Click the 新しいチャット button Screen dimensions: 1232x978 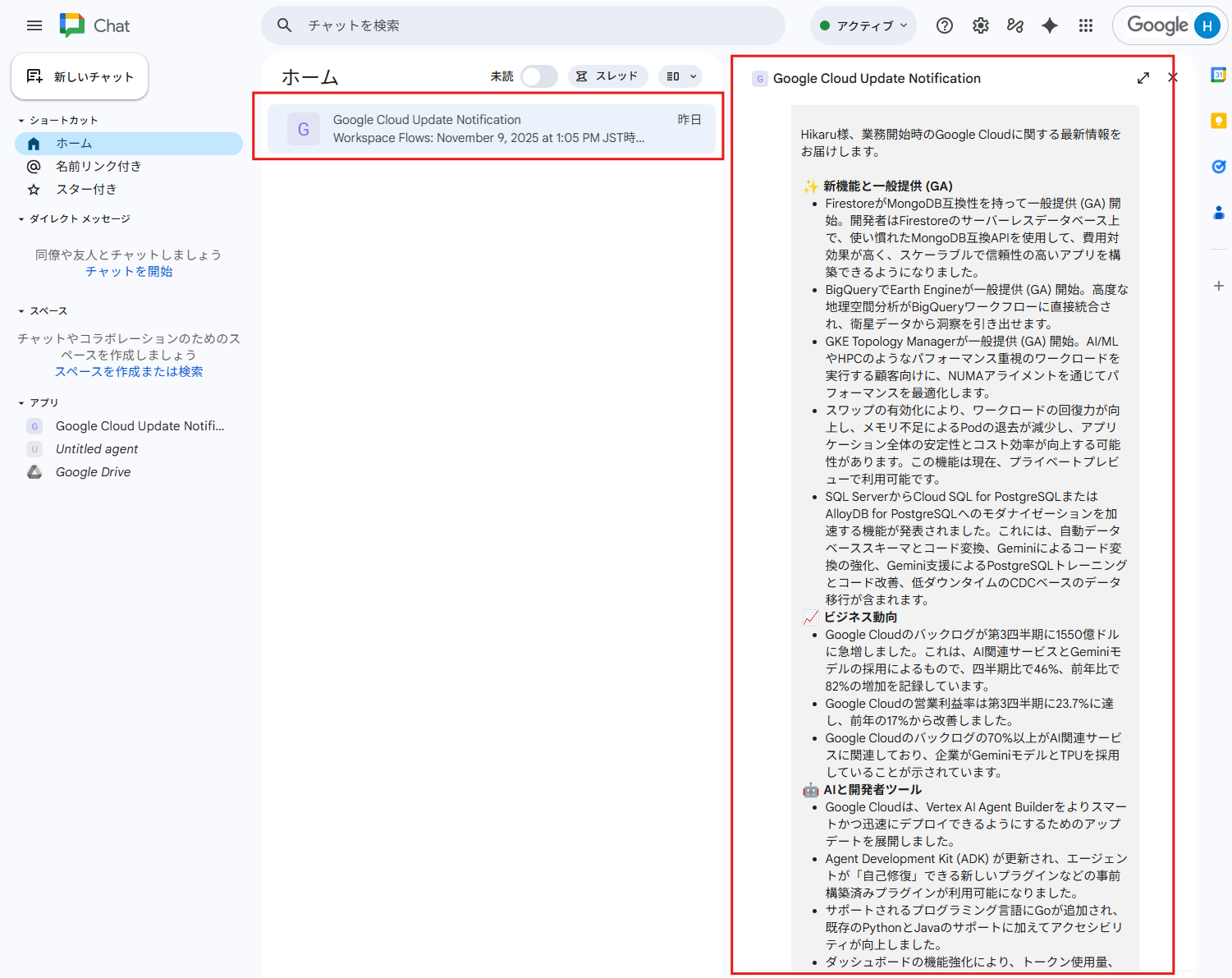point(80,76)
